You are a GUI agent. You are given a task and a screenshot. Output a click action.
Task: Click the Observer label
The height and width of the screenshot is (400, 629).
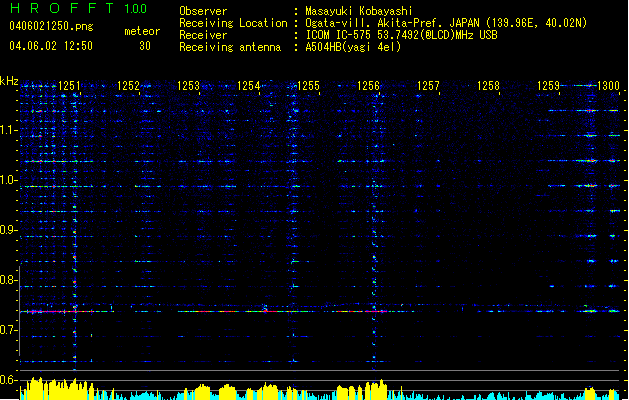(x=203, y=11)
